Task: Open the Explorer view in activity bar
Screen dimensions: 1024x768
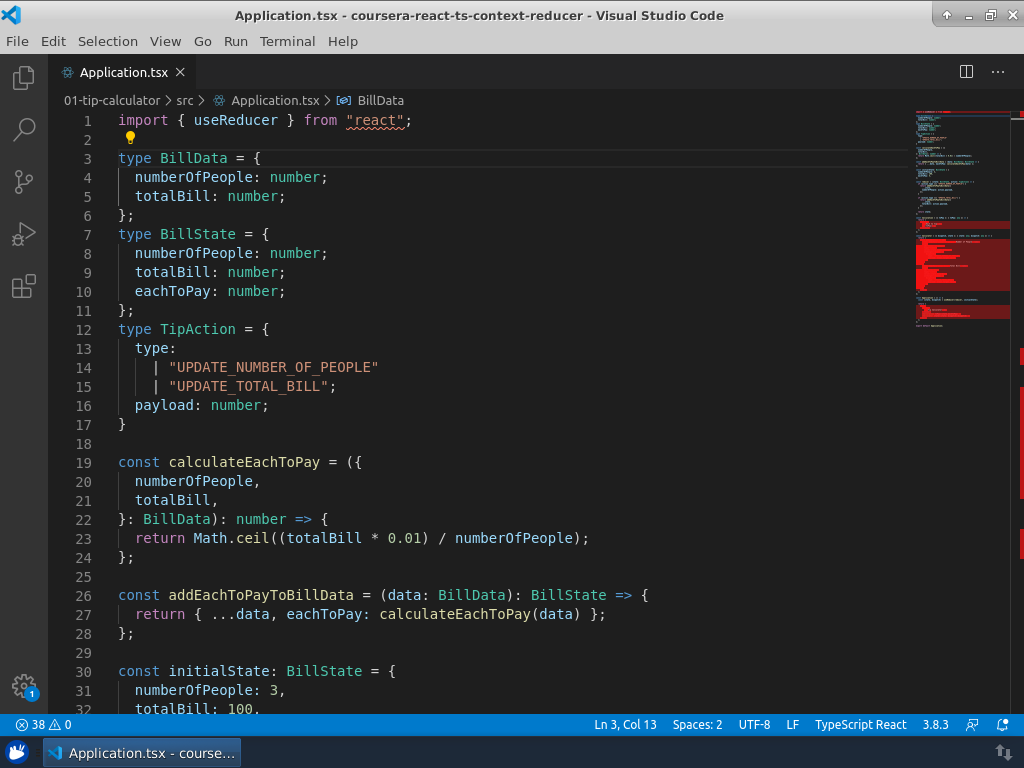Action: pyautogui.click(x=24, y=78)
